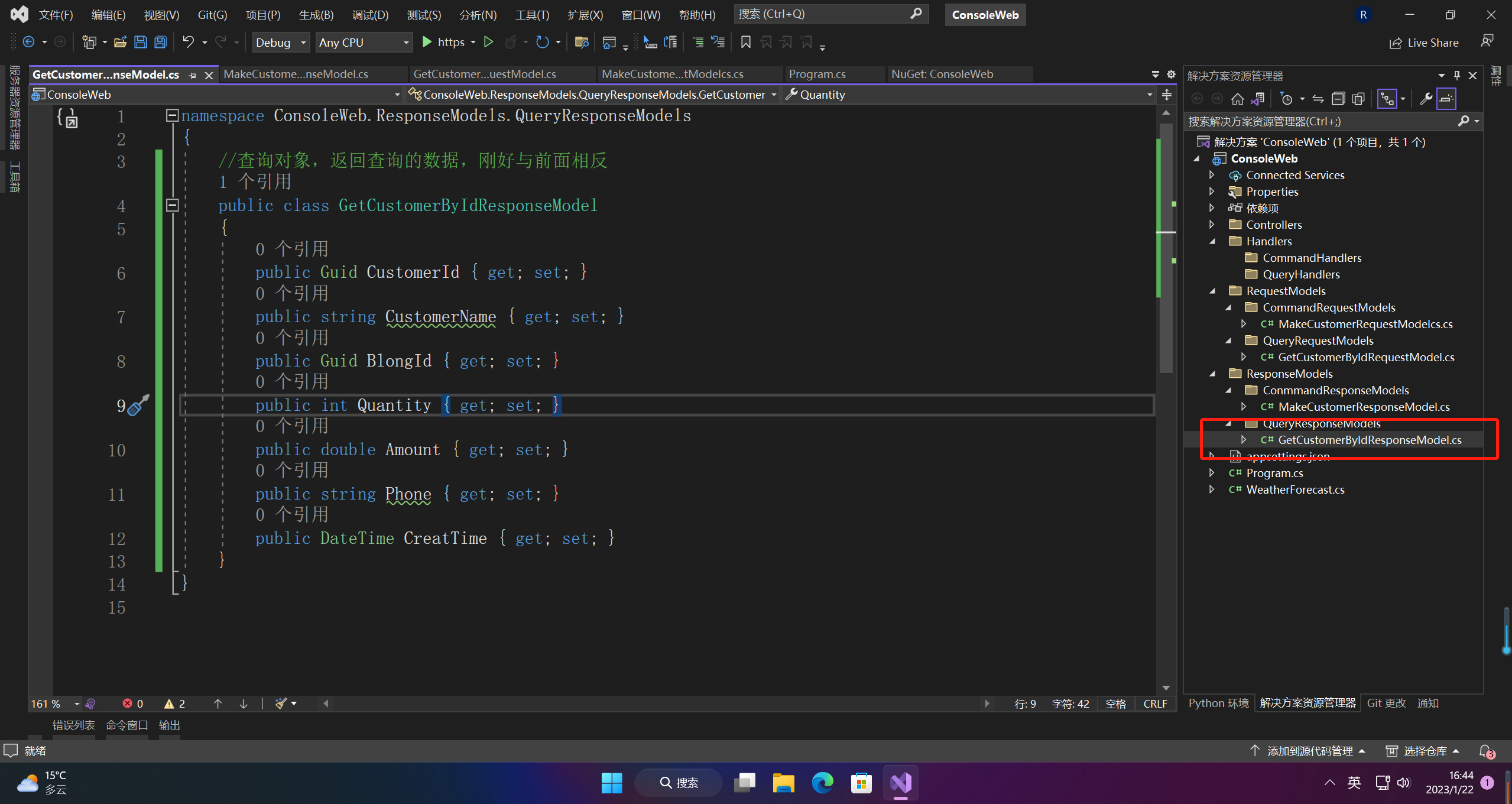Screen dimensions: 1512x804
Task: Click the Hot Reload refresh icon
Action: (x=542, y=42)
